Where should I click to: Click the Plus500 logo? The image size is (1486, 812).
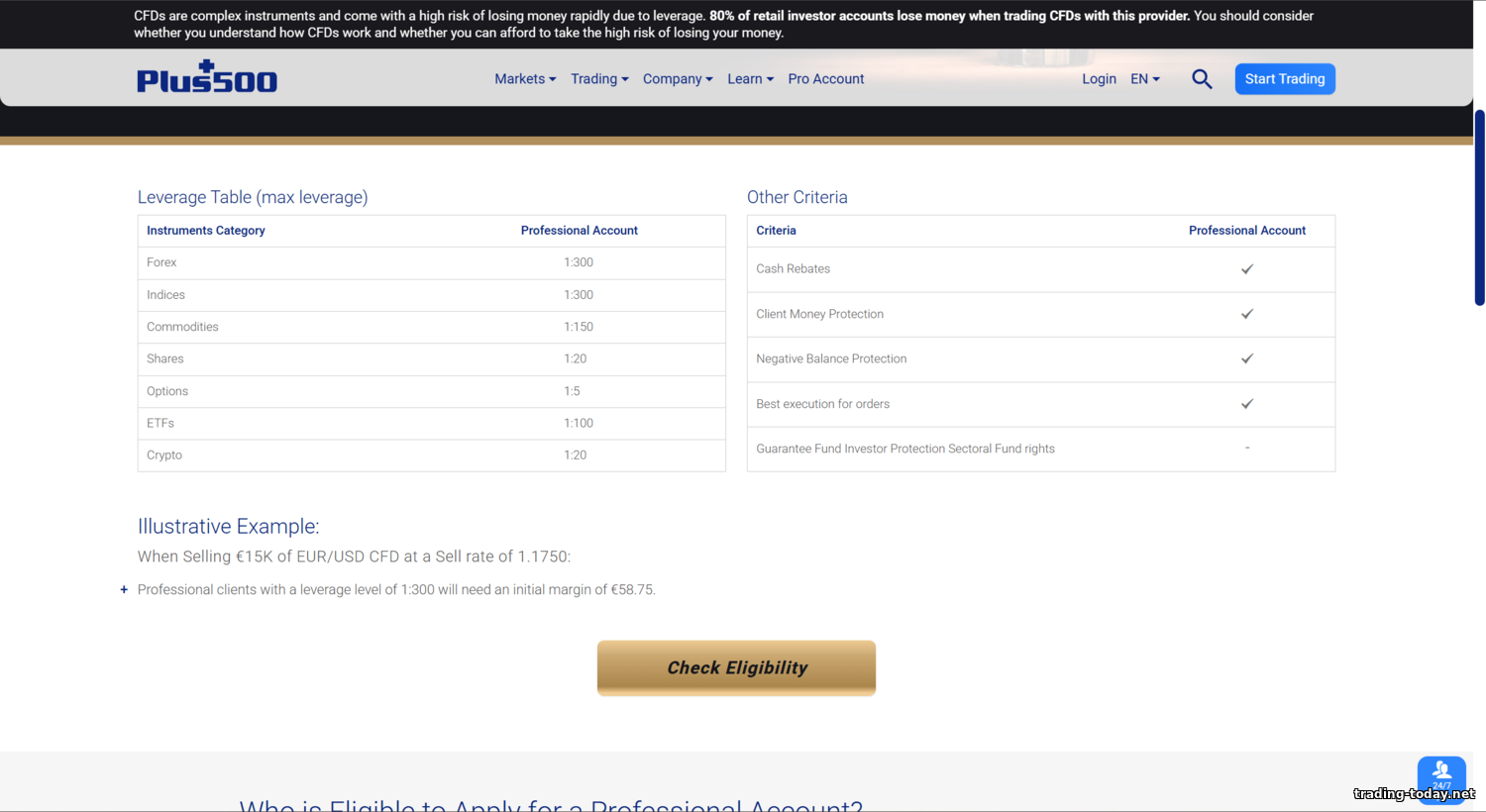point(207,77)
